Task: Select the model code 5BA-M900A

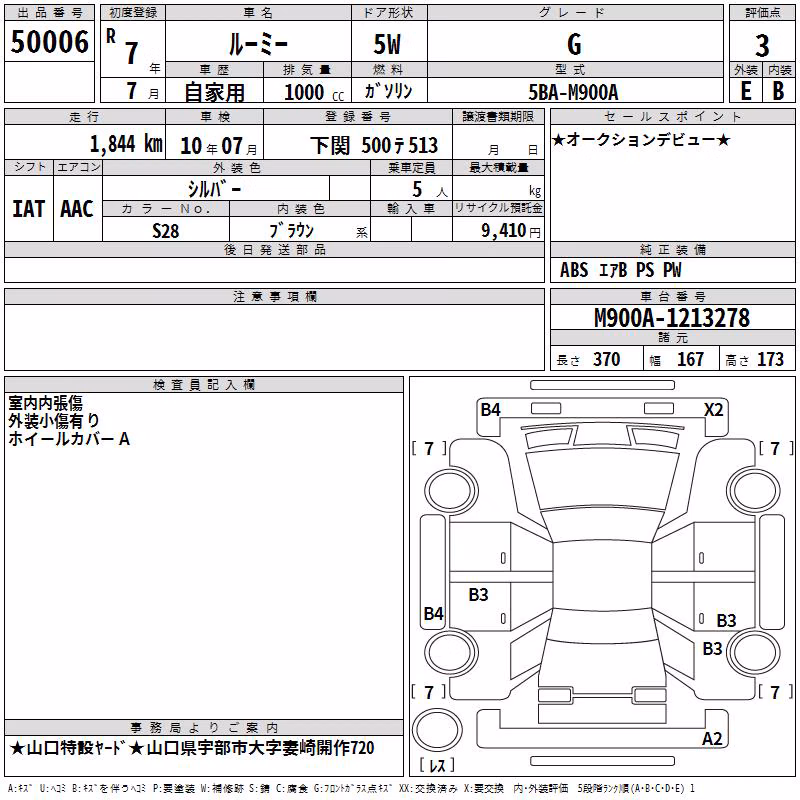Action: point(573,92)
